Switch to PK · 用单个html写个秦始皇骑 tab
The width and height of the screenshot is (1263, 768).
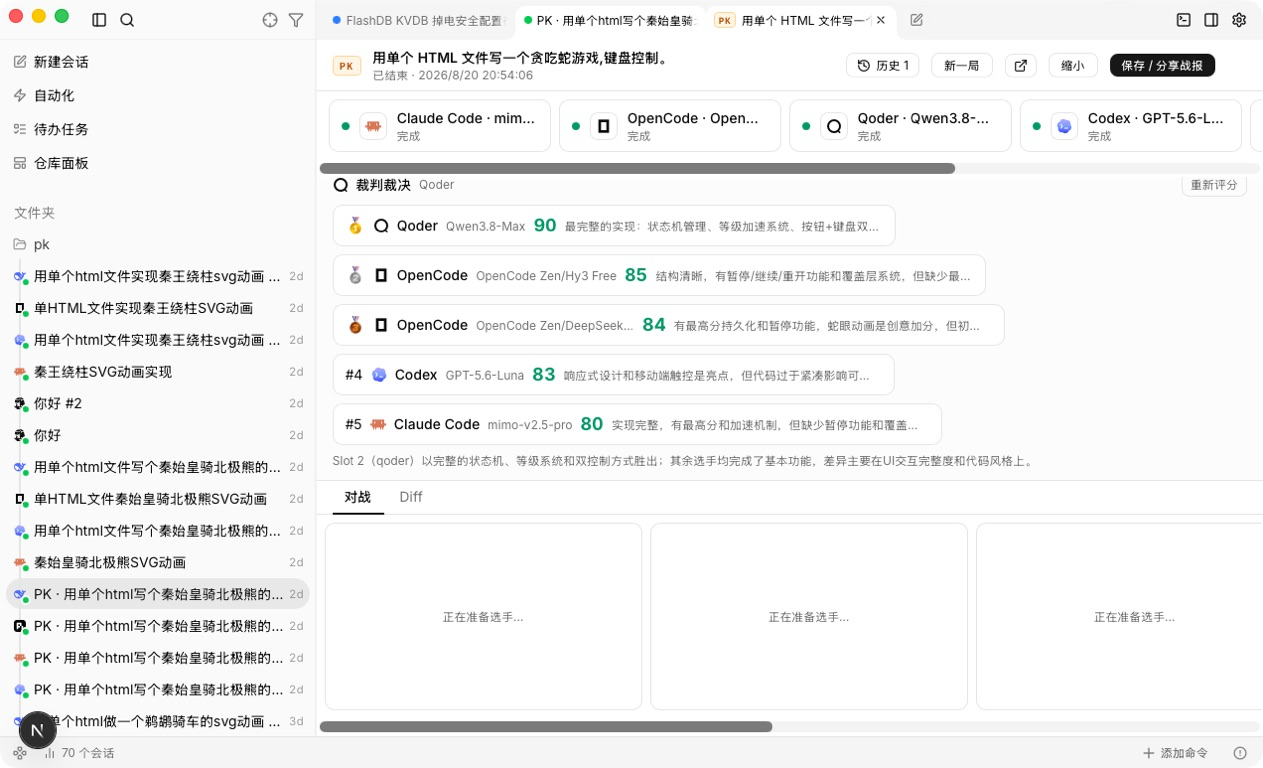click(x=610, y=20)
